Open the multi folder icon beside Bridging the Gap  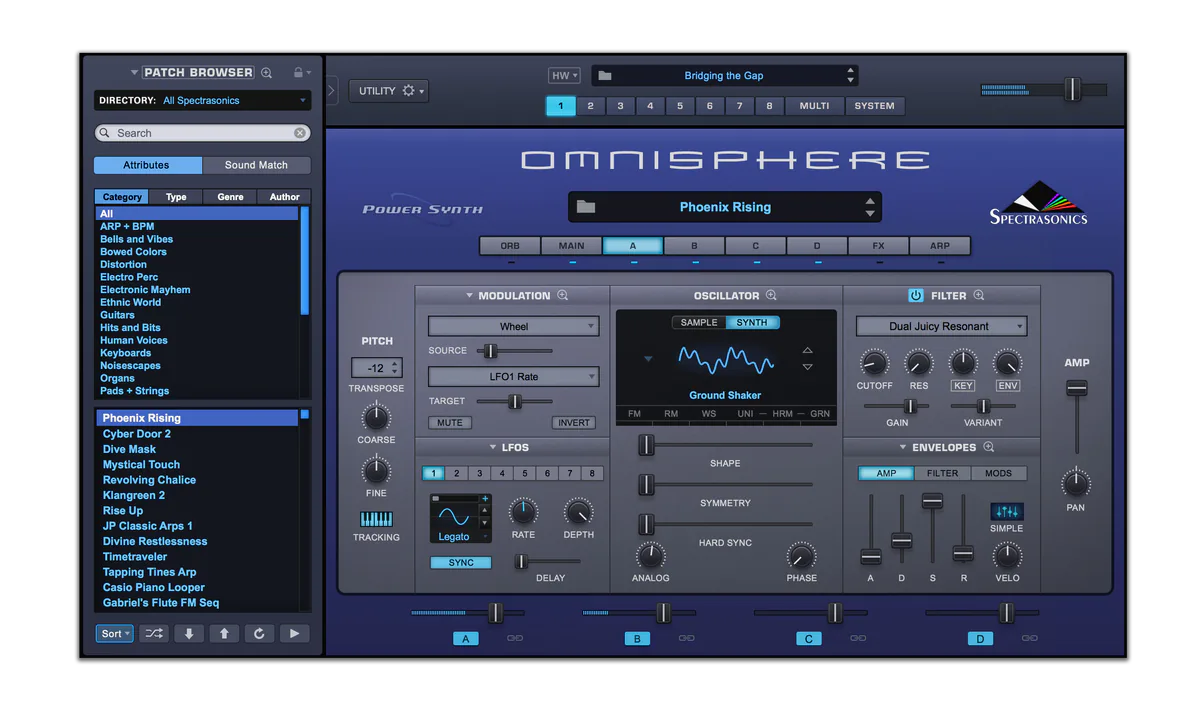pos(605,76)
